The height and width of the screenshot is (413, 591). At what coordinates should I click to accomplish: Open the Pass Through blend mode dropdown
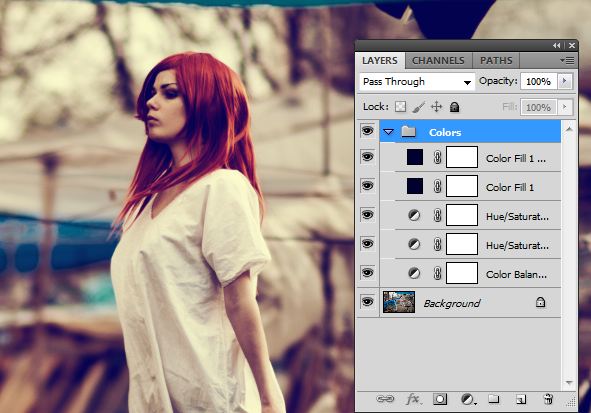[x=416, y=81]
